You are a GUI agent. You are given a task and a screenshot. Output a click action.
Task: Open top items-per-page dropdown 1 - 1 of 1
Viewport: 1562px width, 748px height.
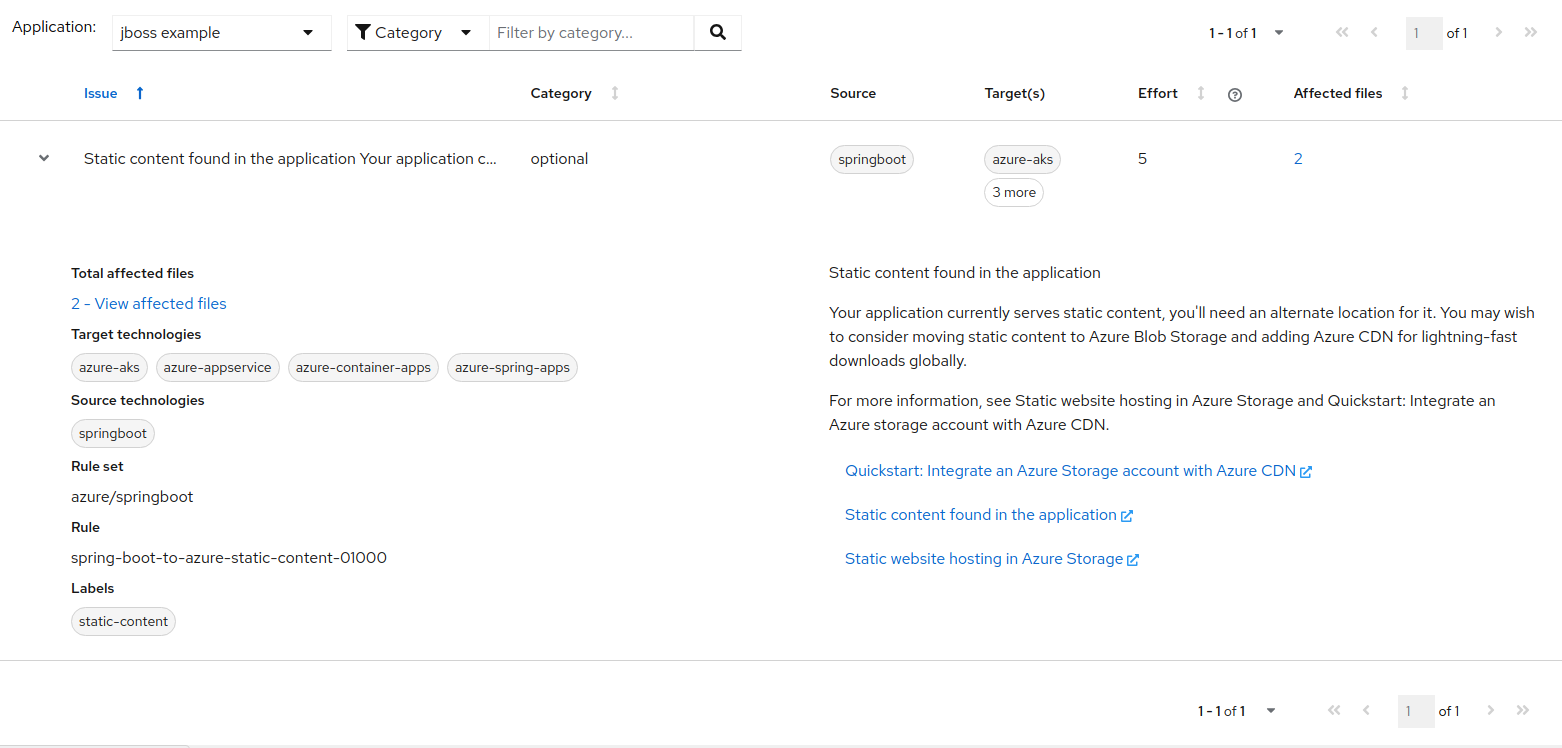click(x=1246, y=33)
